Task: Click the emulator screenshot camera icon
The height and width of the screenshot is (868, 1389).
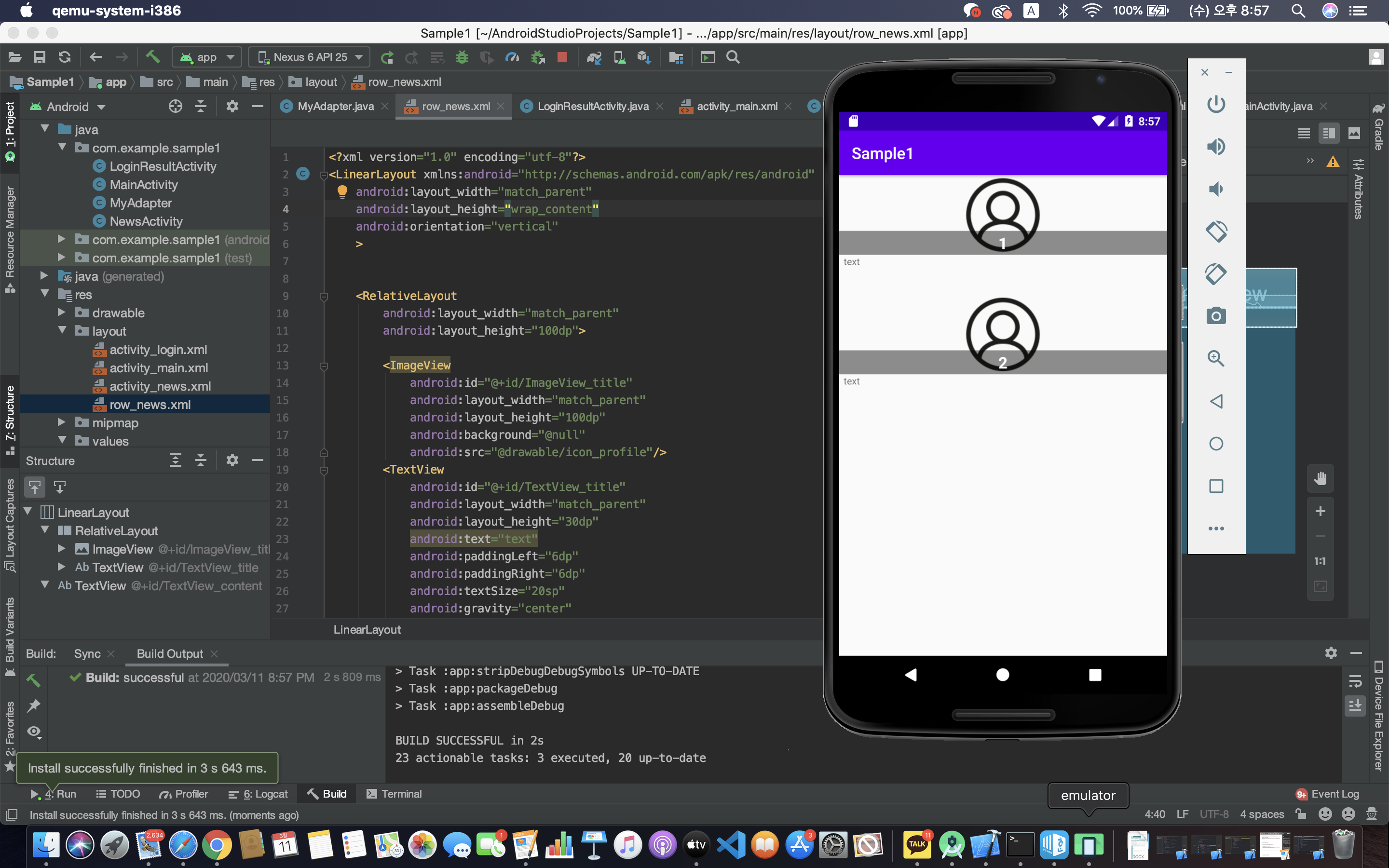Action: (x=1216, y=316)
